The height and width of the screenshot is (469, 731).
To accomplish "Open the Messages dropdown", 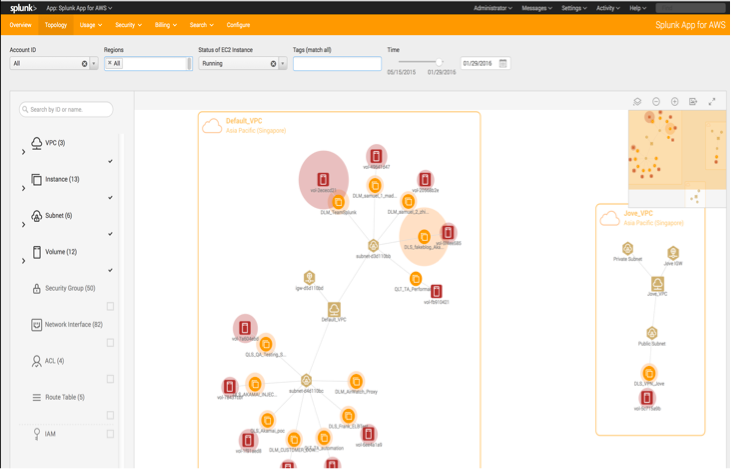I will [537, 8].
